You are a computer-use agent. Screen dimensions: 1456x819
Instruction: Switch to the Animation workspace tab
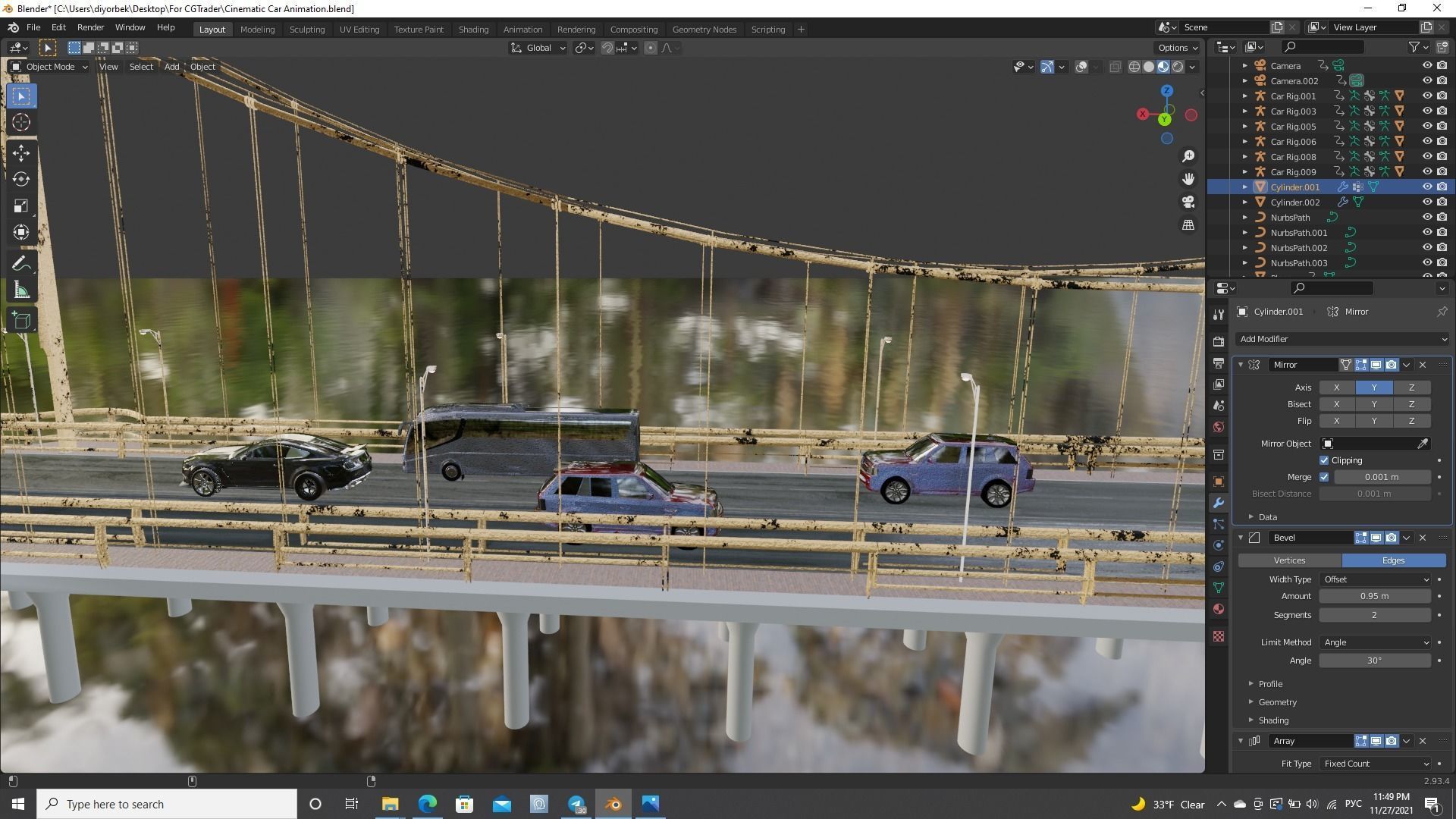pyautogui.click(x=522, y=30)
